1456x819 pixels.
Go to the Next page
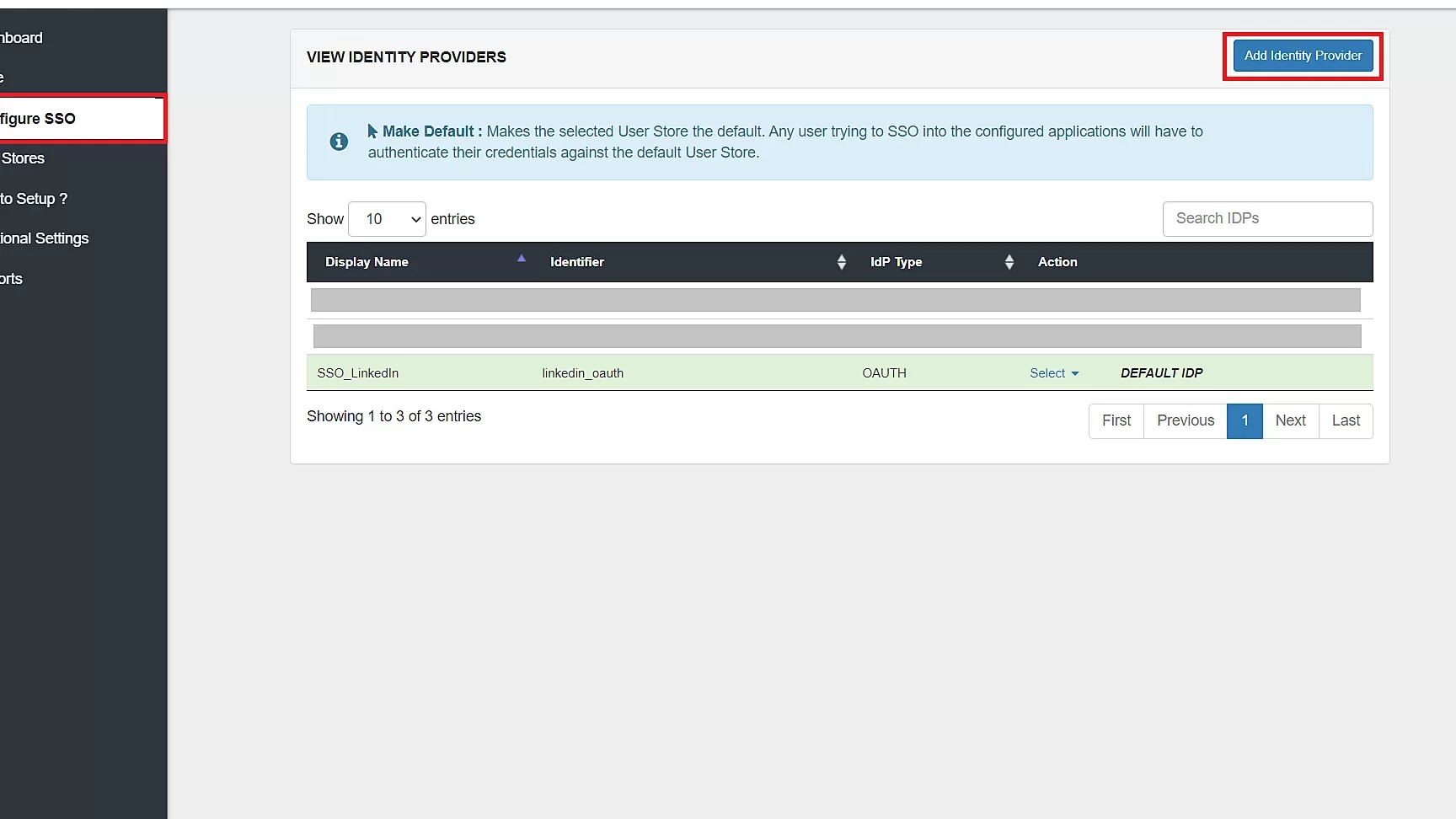click(x=1290, y=420)
